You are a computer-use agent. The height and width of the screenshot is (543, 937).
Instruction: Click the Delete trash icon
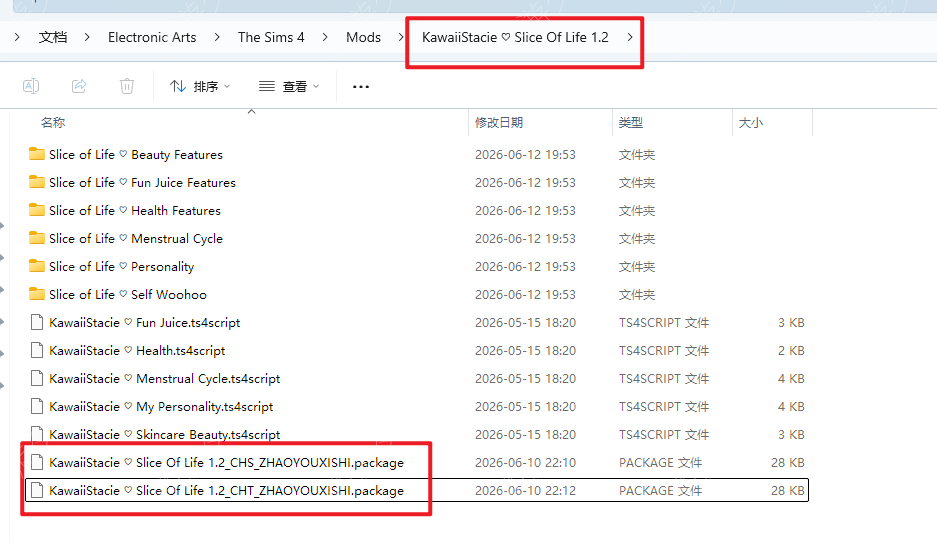[x=127, y=86]
